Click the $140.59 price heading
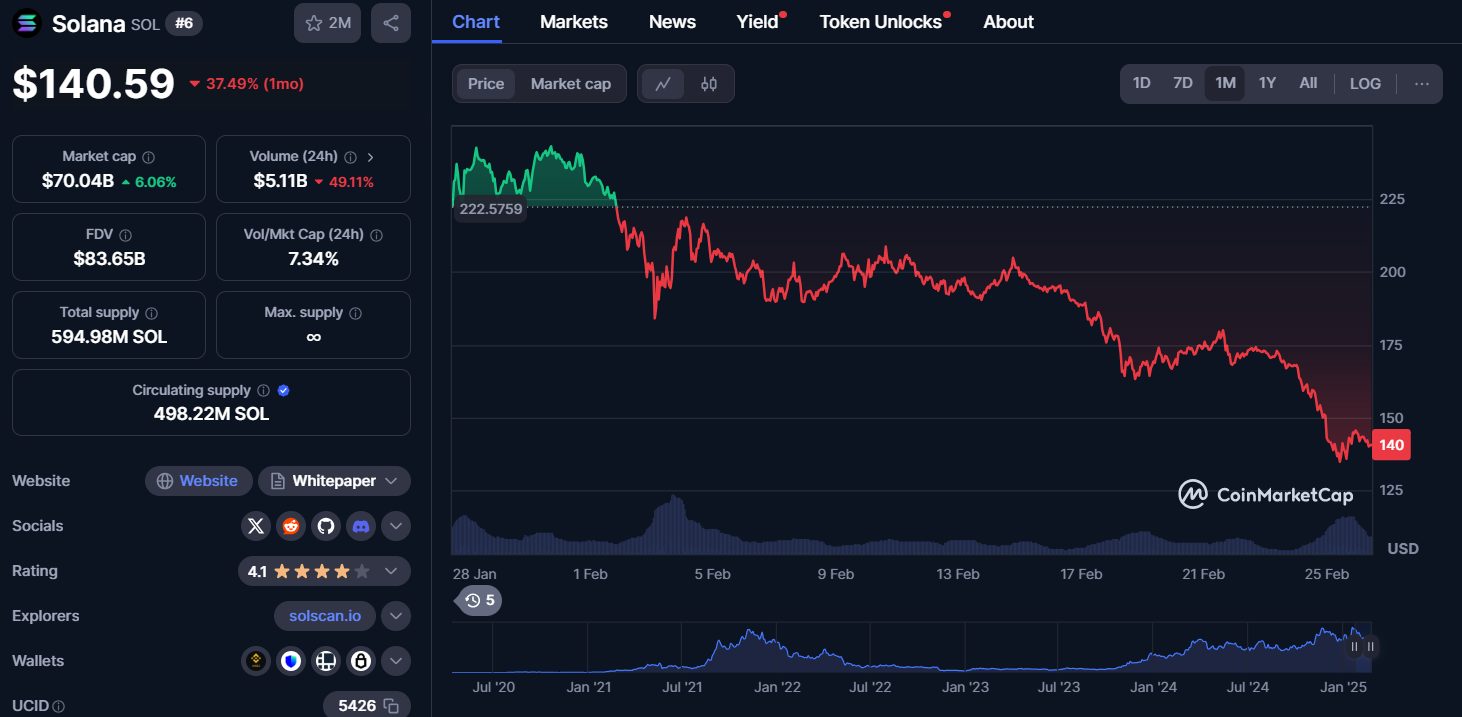Screen dimensions: 1462x717 (93, 84)
